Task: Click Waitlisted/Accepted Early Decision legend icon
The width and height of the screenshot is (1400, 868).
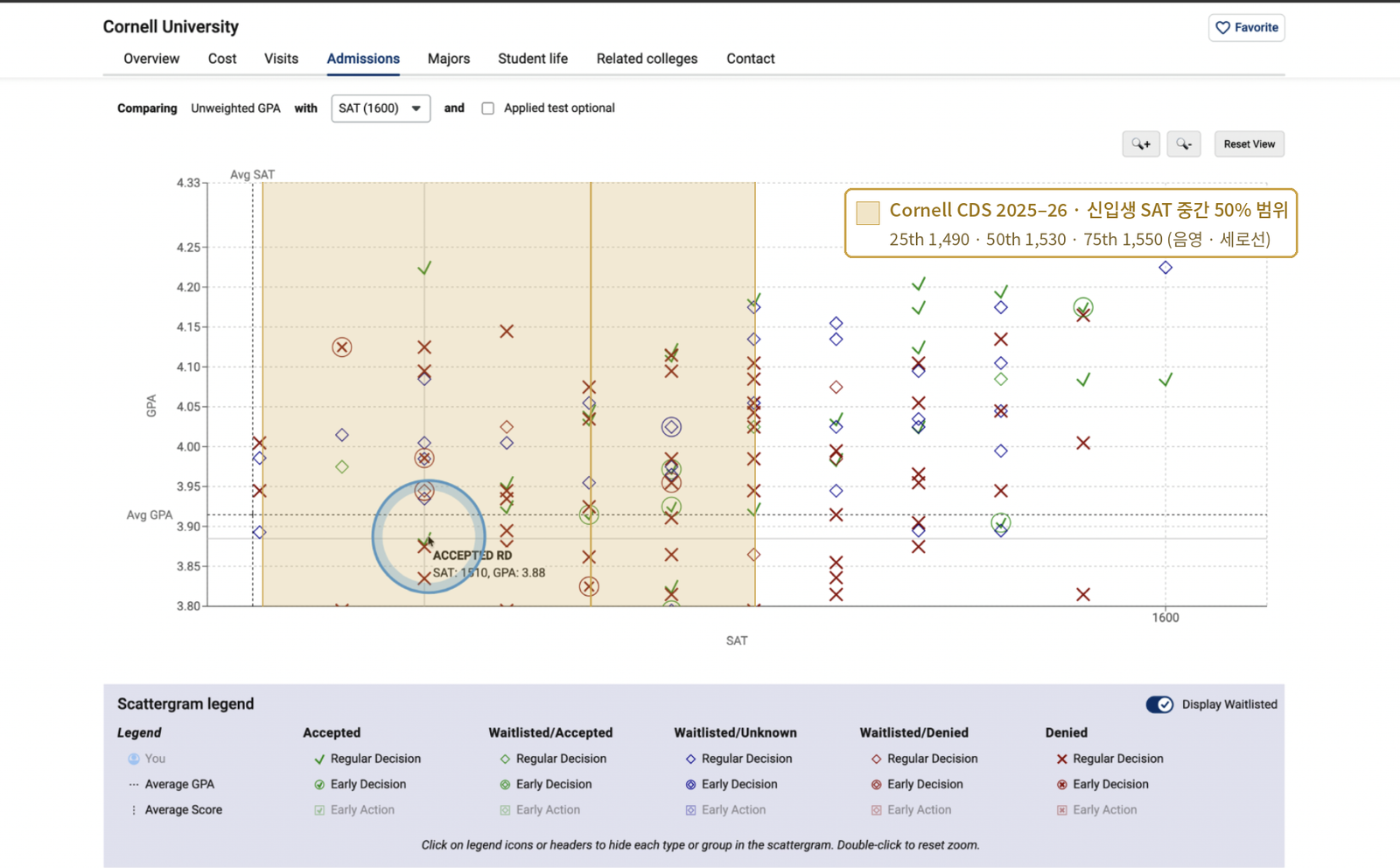Action: coord(505,785)
